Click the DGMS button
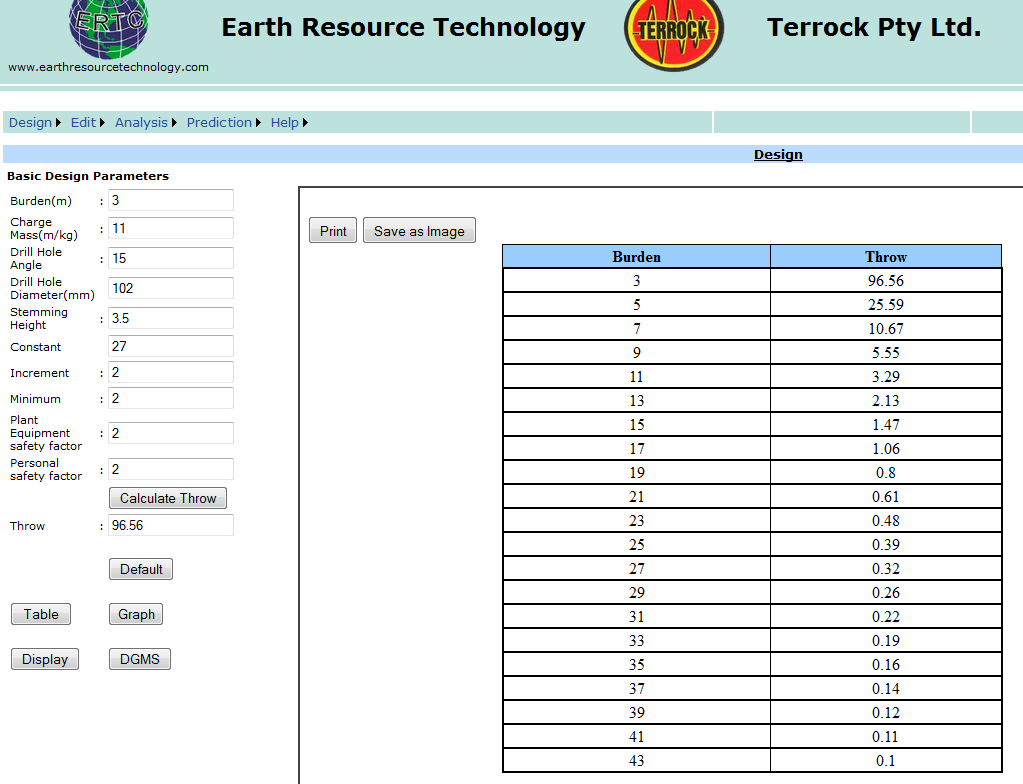The image size is (1023, 784). click(140, 659)
